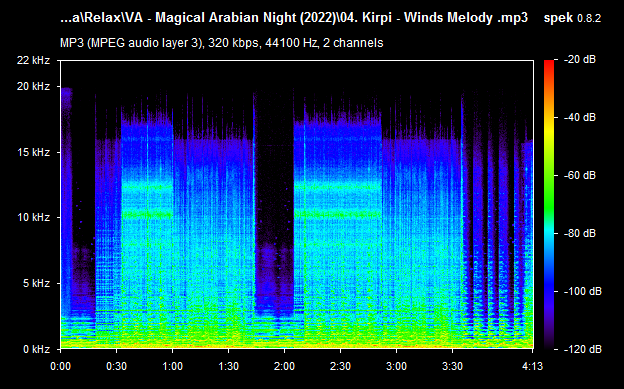This screenshot has width=624, height=389.
Task: Click the 1:00 time axis marker
Action: (x=172, y=366)
